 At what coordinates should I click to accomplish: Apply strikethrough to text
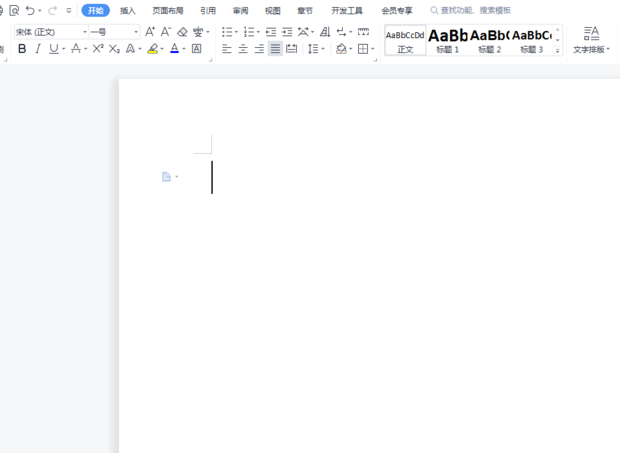(76, 49)
